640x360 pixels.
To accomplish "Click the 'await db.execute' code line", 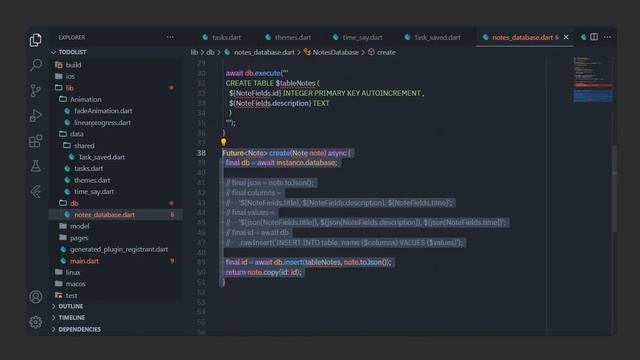I will [257, 73].
